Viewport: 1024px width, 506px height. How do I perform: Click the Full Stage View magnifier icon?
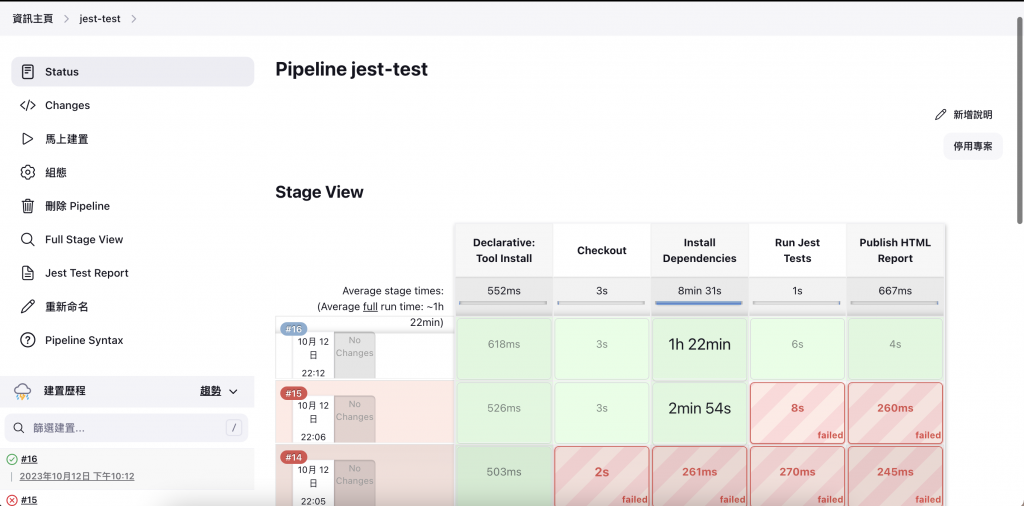[28, 239]
